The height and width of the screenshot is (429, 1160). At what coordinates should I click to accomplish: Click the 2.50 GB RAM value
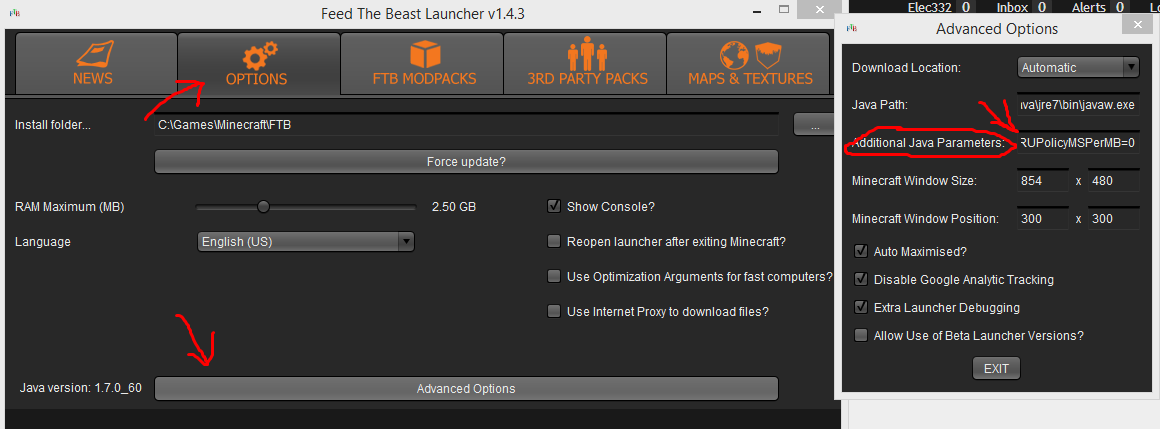[453, 207]
